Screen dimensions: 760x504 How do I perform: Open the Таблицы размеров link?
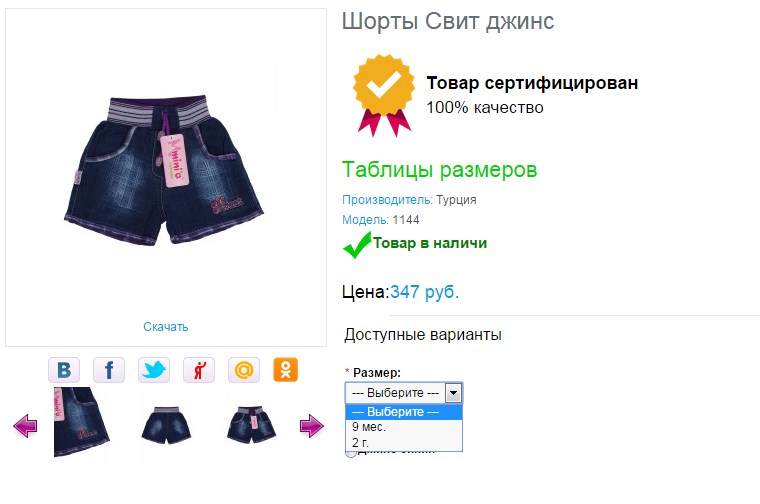(x=440, y=170)
